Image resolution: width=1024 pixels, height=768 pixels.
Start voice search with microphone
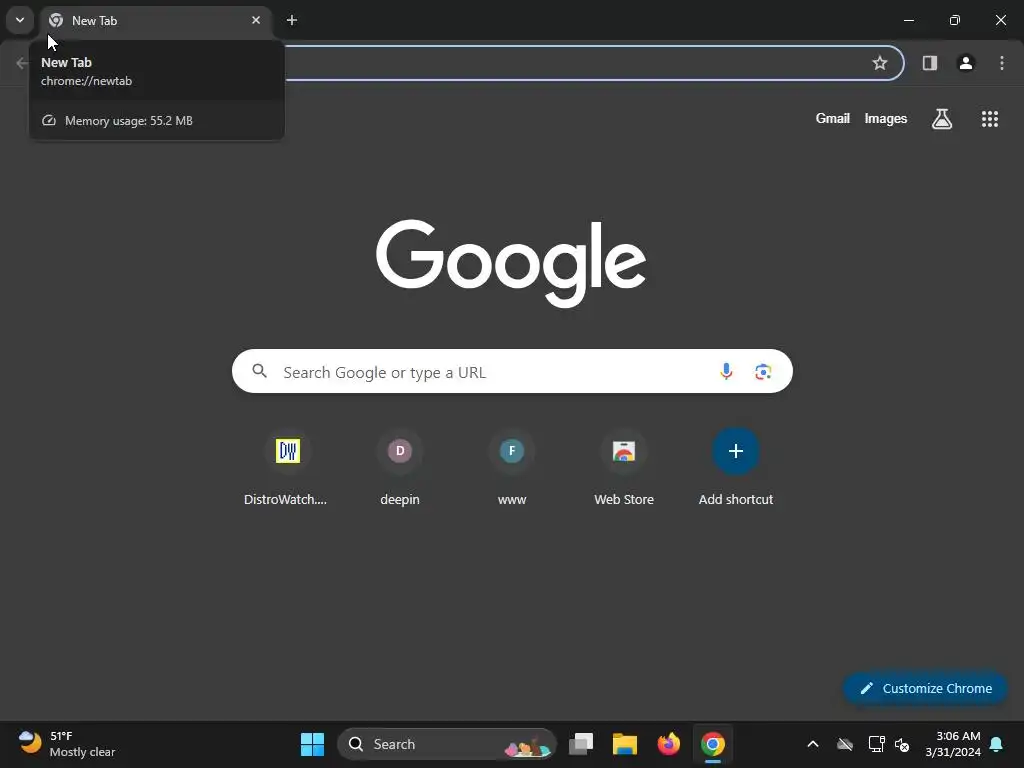point(726,372)
